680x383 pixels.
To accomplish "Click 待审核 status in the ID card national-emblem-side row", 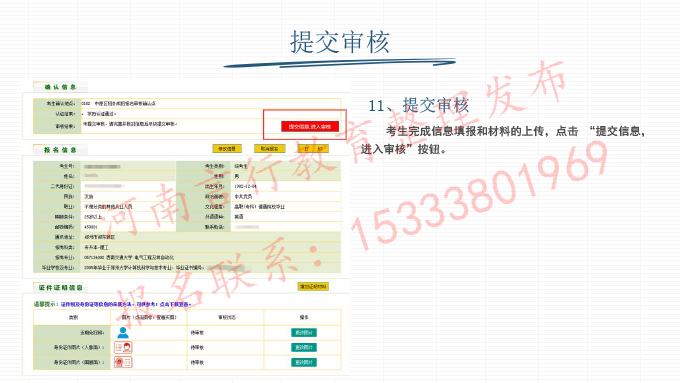I will [x=197, y=363].
